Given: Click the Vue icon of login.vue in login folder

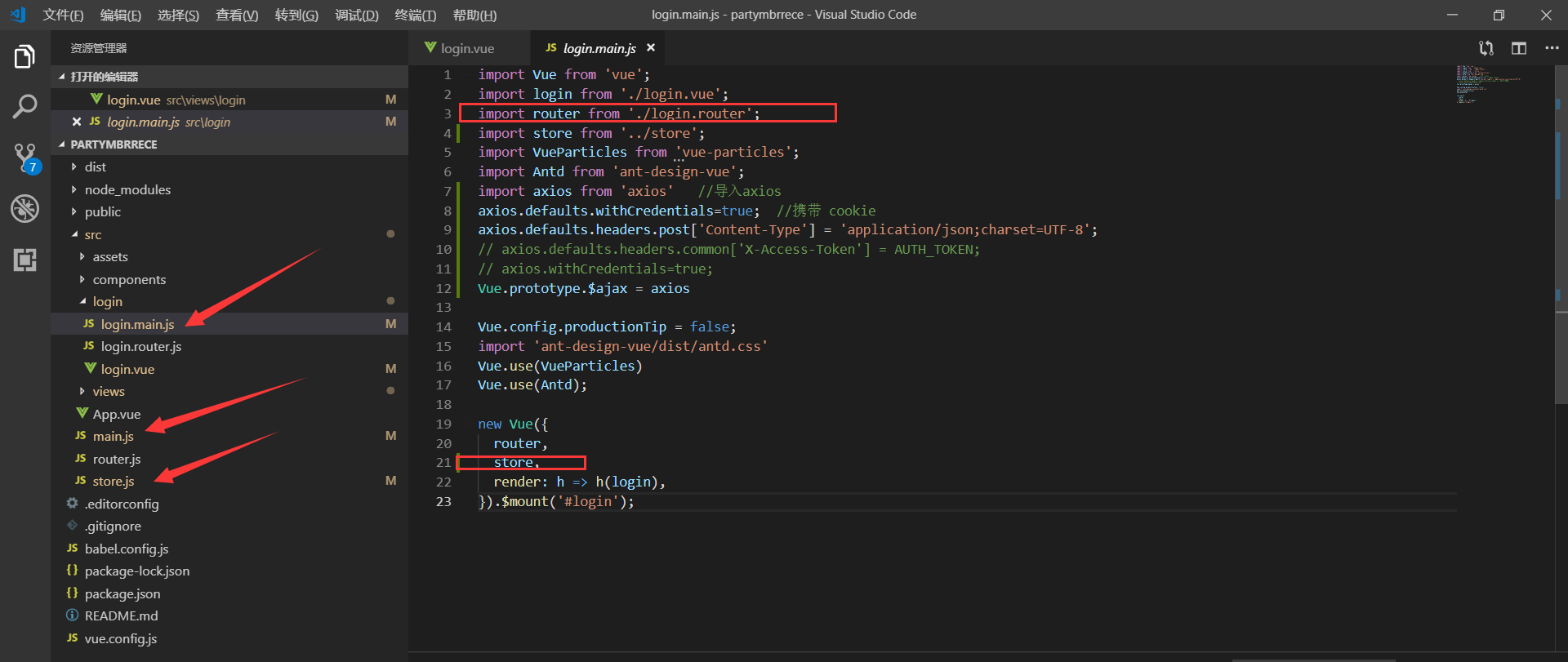Looking at the screenshot, I should coord(90,369).
